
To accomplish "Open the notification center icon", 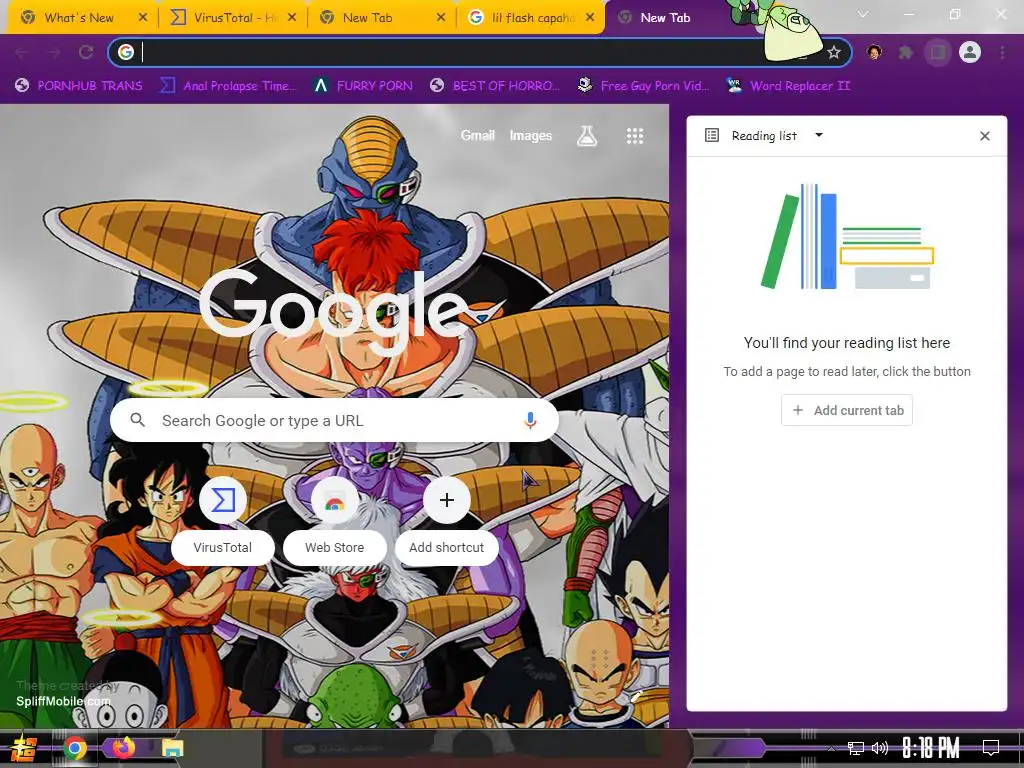I will pyautogui.click(x=991, y=748).
